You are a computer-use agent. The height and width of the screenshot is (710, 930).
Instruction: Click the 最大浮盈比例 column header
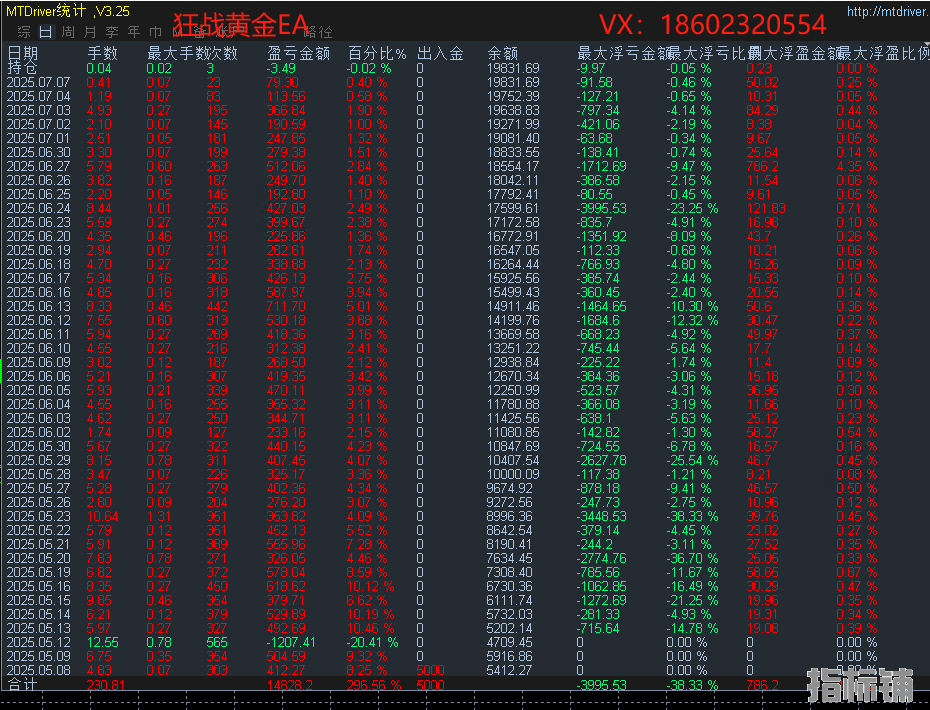pyautogui.click(x=884, y=53)
